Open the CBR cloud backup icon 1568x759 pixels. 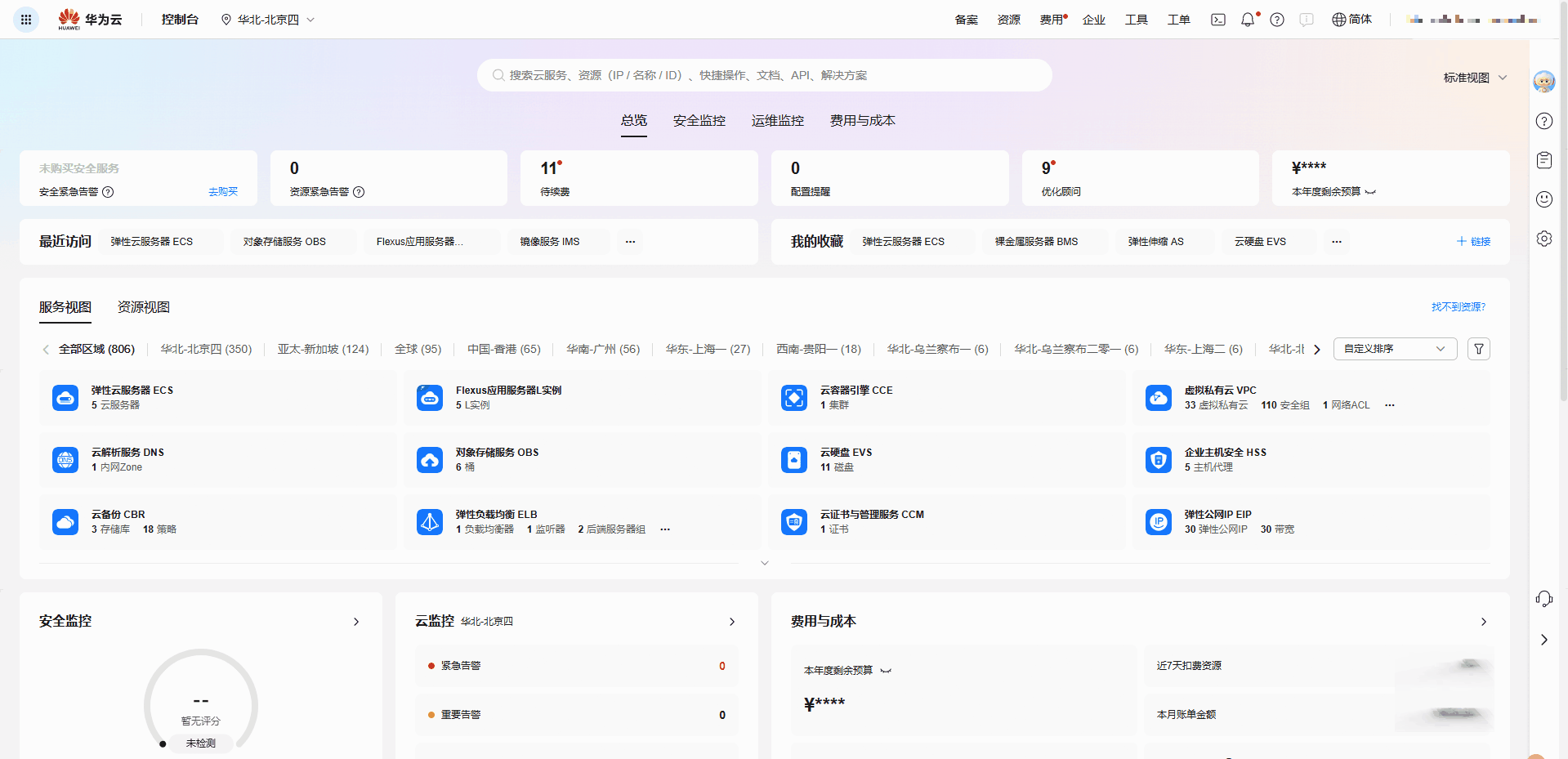[65, 522]
